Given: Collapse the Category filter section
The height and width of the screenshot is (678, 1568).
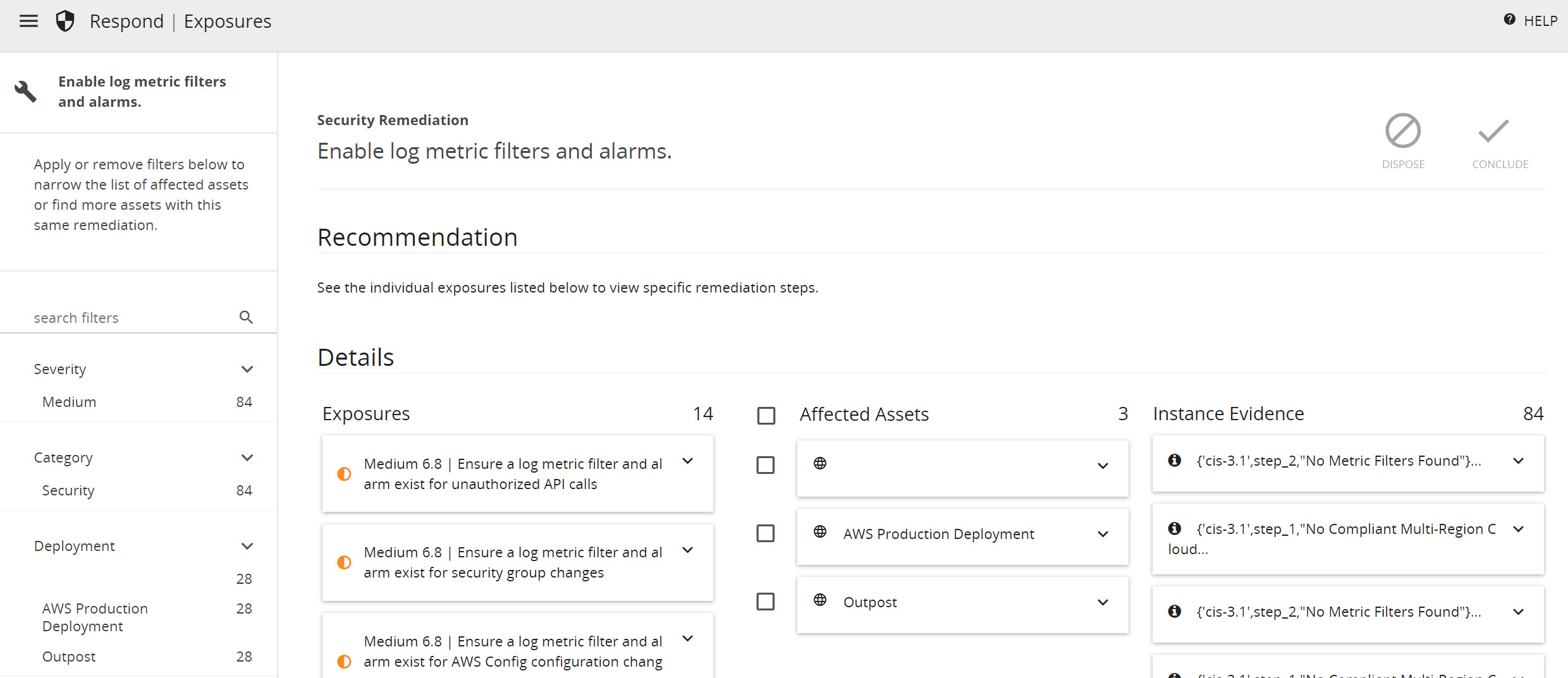Looking at the screenshot, I should [x=247, y=457].
